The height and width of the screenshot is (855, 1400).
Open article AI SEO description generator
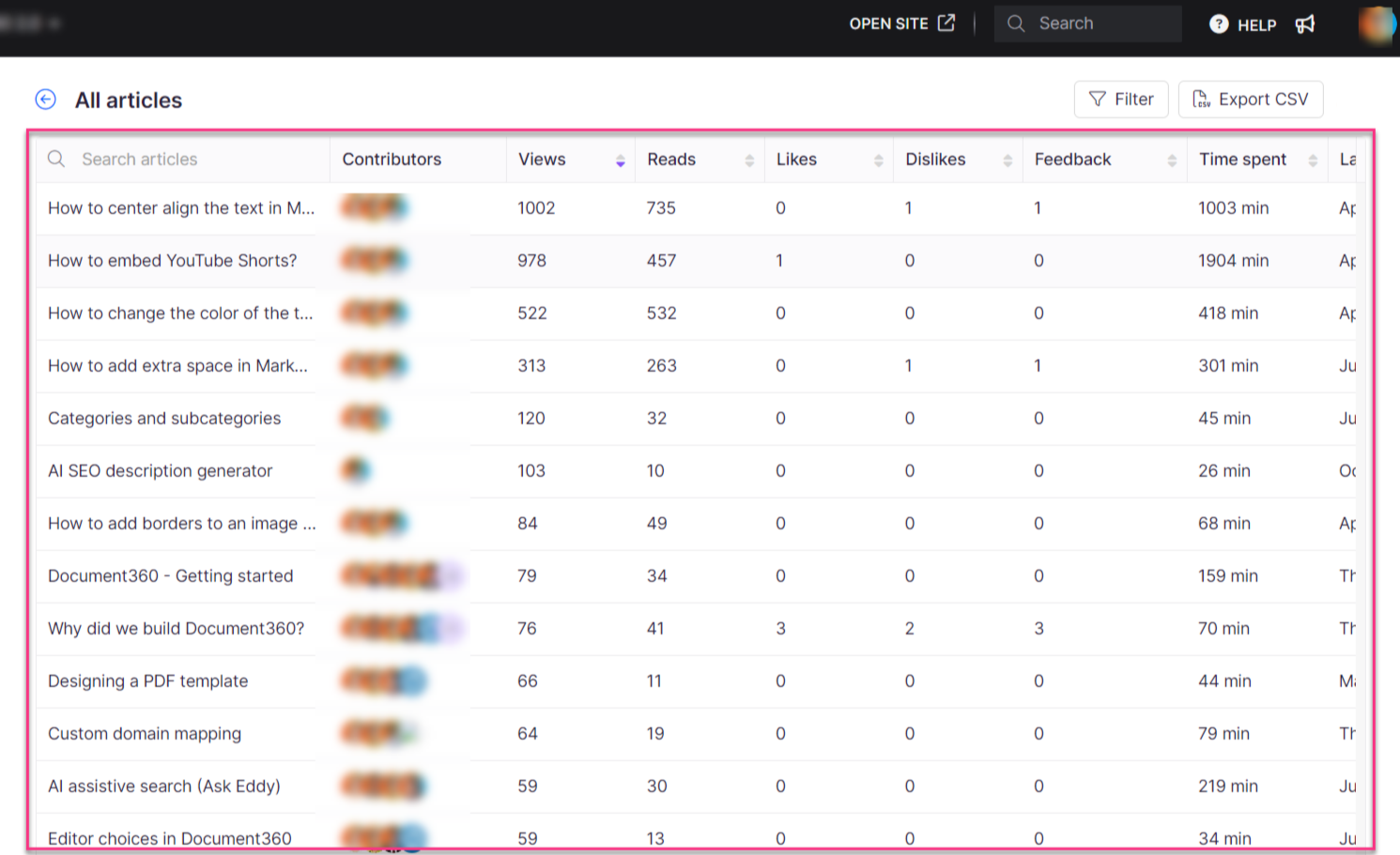tap(160, 470)
